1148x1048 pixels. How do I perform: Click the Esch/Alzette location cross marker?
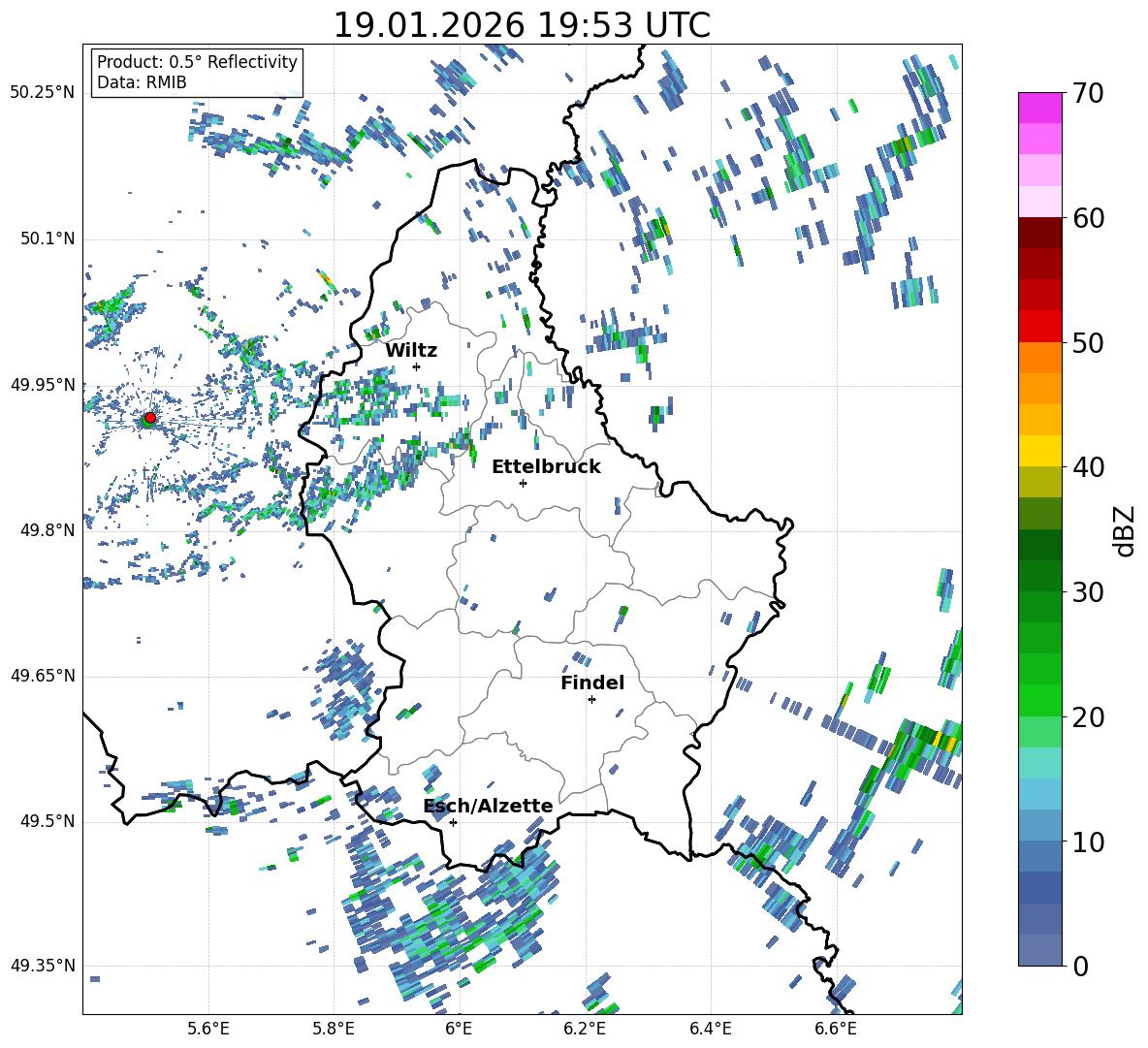click(453, 822)
